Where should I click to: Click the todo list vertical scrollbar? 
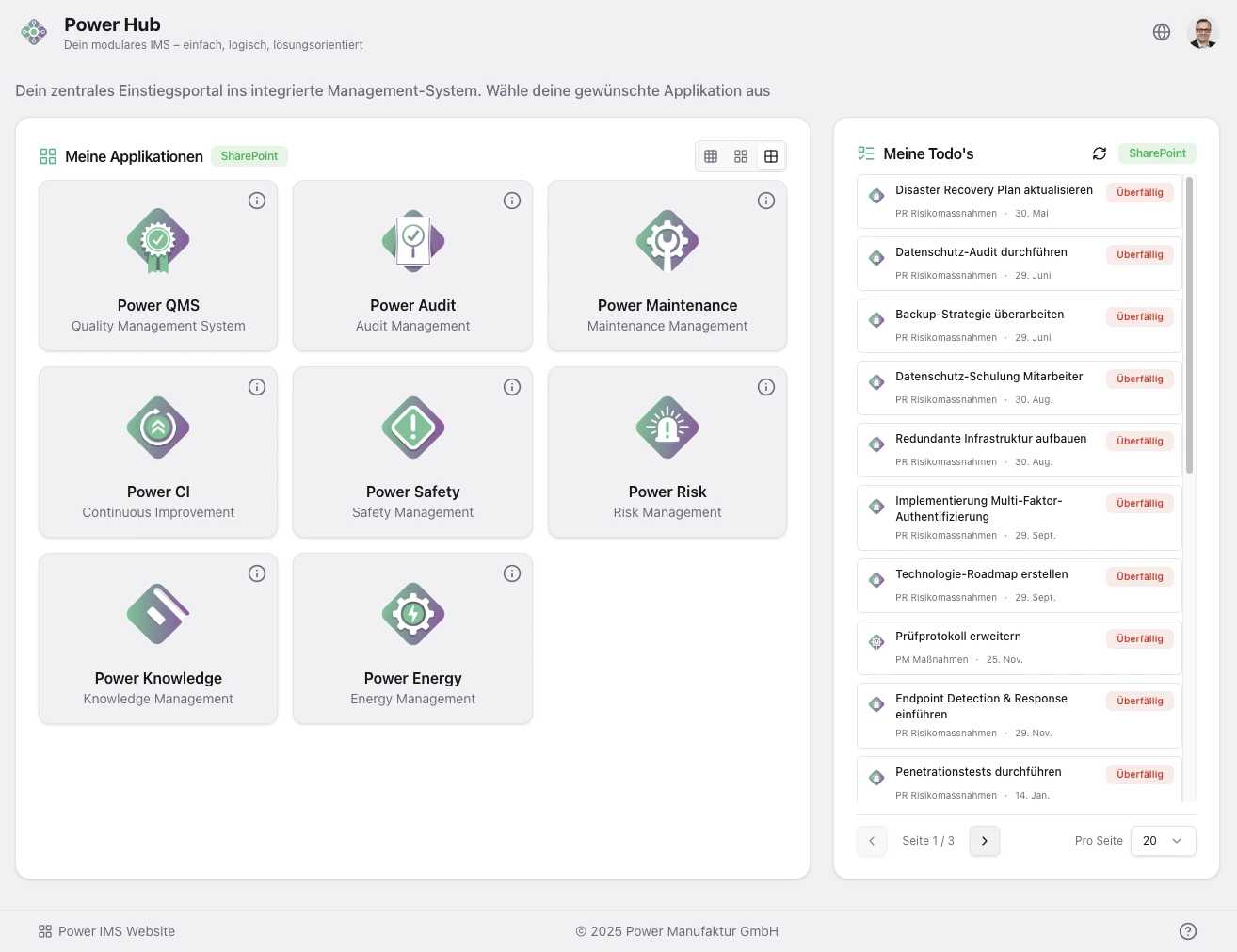pos(1190,325)
